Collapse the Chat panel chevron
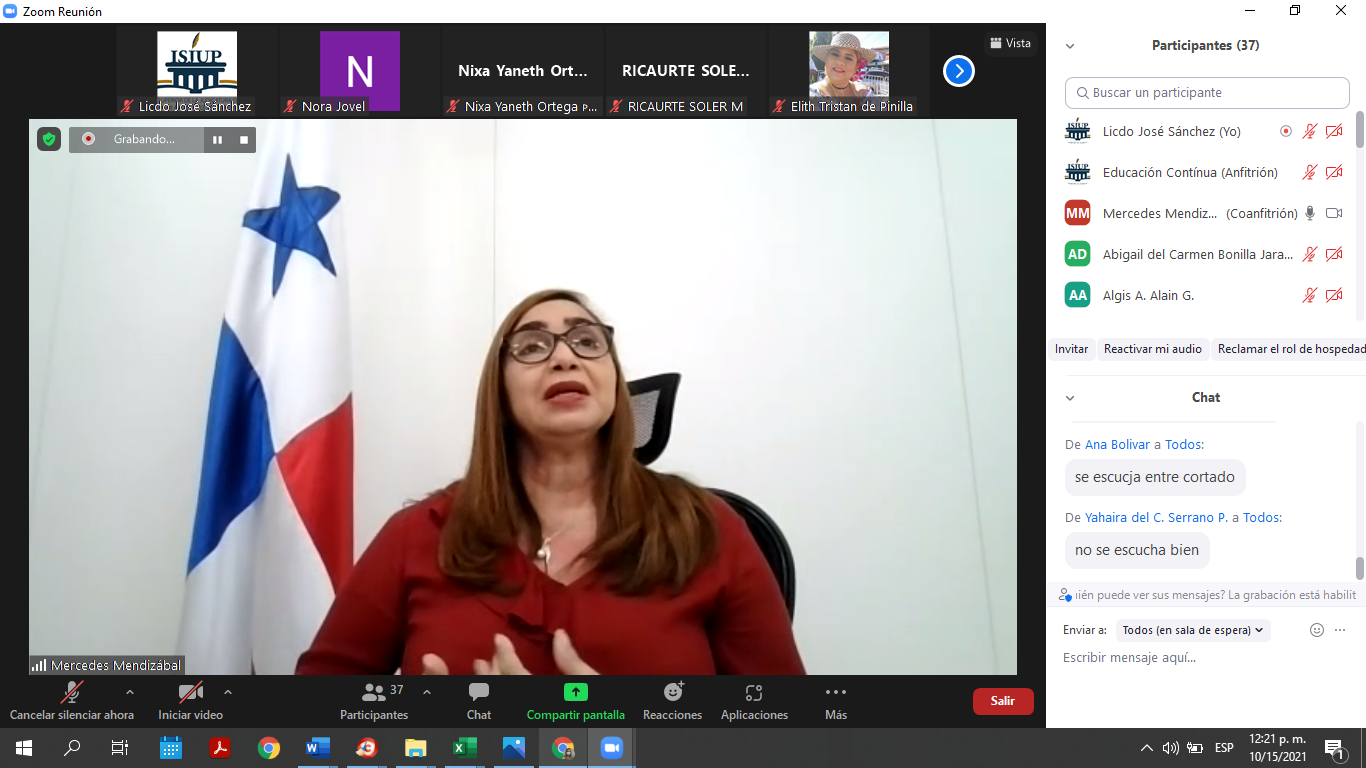The height and width of the screenshot is (768, 1366). [1070, 398]
